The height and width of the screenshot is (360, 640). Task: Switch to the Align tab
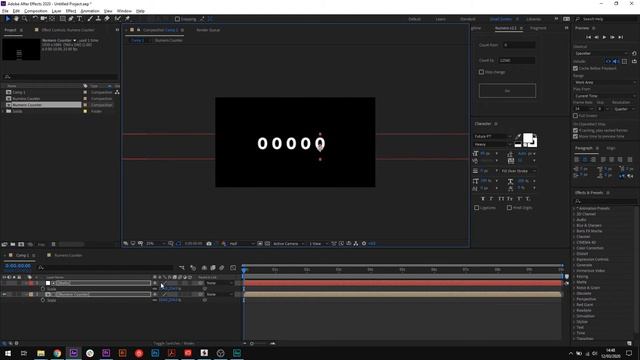(x=611, y=148)
